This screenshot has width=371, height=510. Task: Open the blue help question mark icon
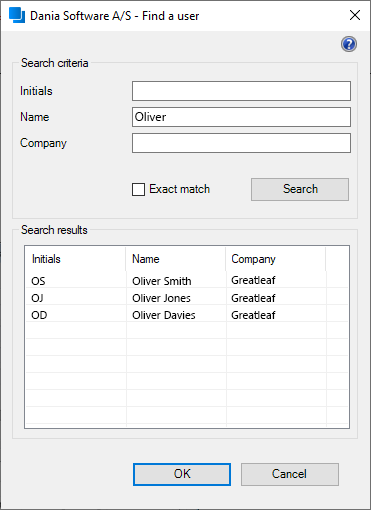349,44
